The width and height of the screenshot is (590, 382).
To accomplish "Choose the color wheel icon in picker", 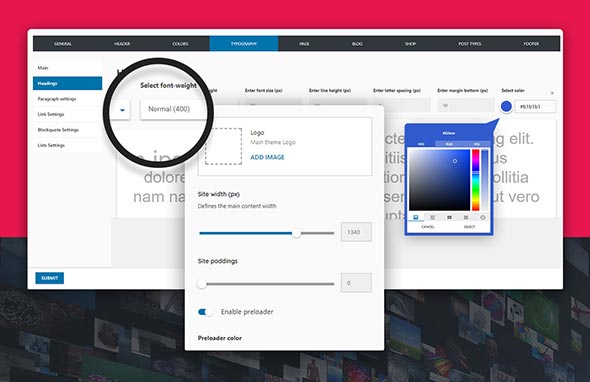I will (x=483, y=218).
